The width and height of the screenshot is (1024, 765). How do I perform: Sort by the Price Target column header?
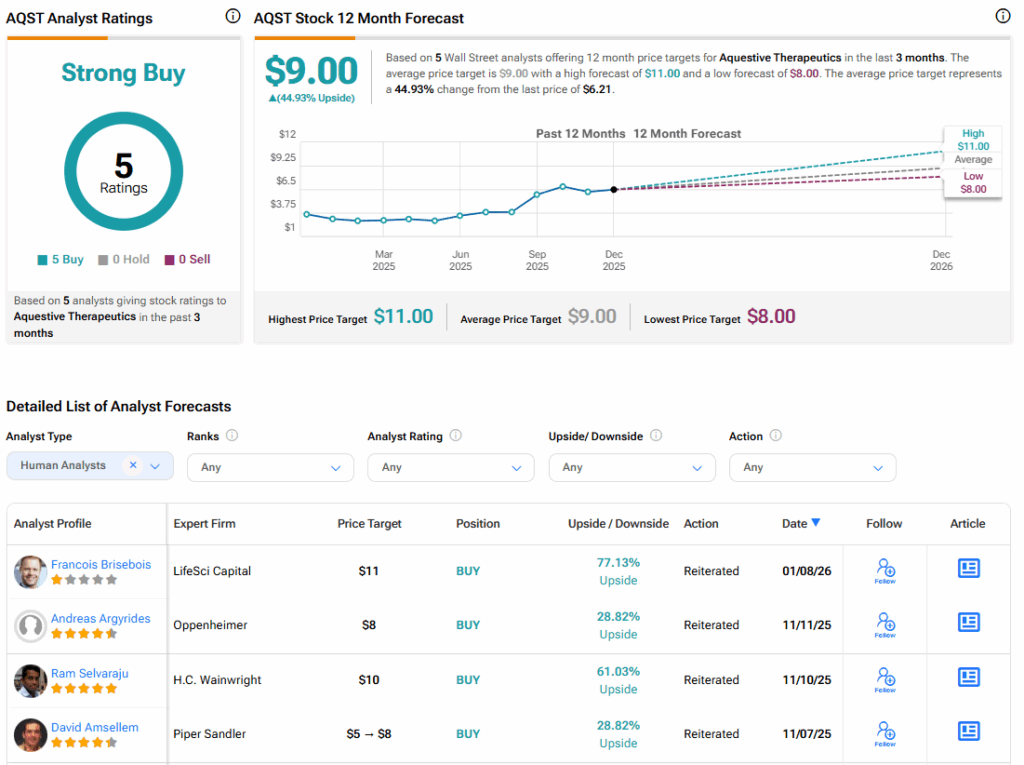[x=369, y=523]
